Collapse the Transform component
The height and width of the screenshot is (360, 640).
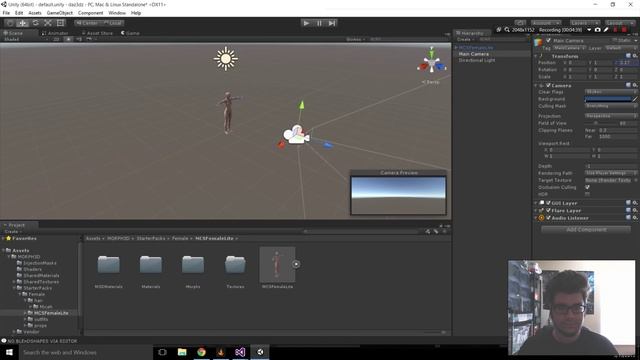tap(536, 56)
